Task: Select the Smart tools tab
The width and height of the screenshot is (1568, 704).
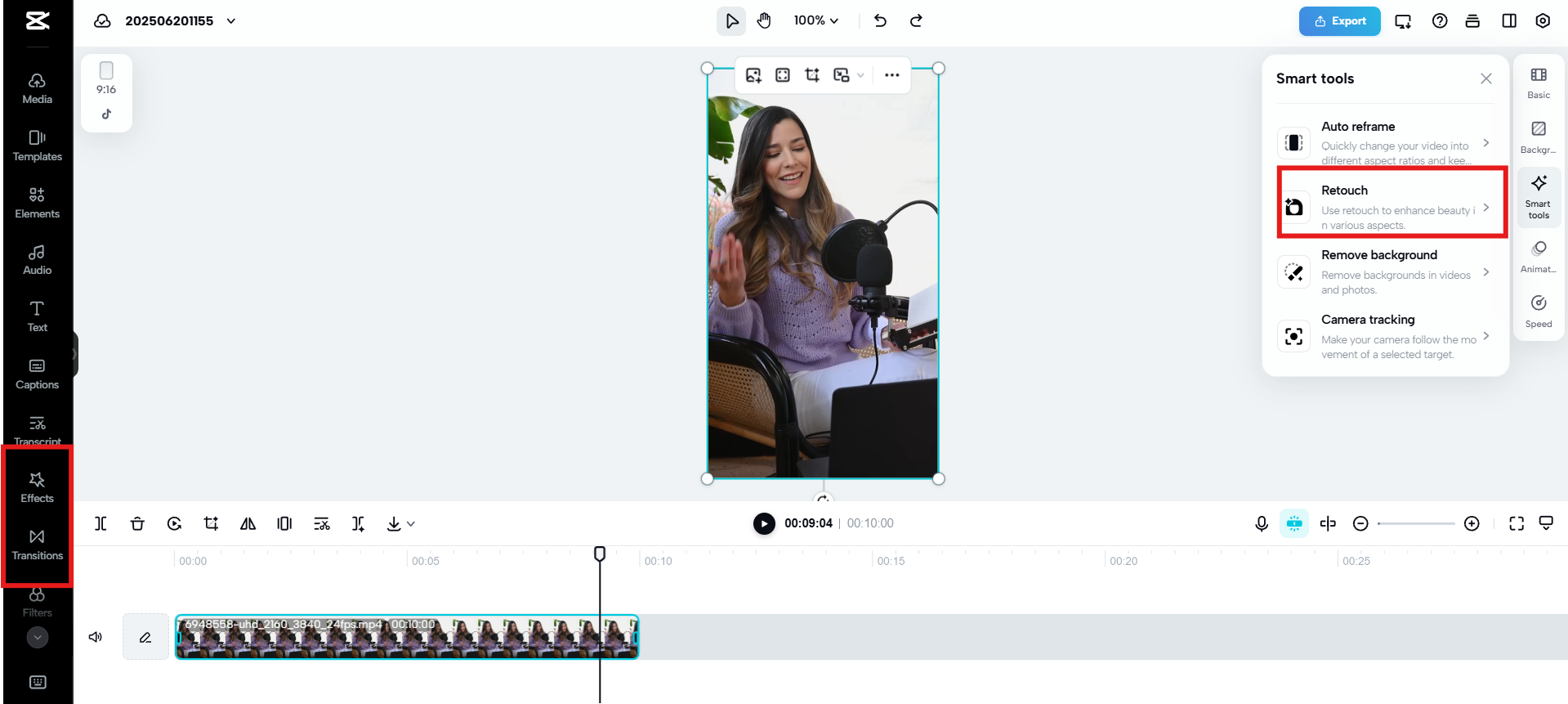Action: (1539, 197)
